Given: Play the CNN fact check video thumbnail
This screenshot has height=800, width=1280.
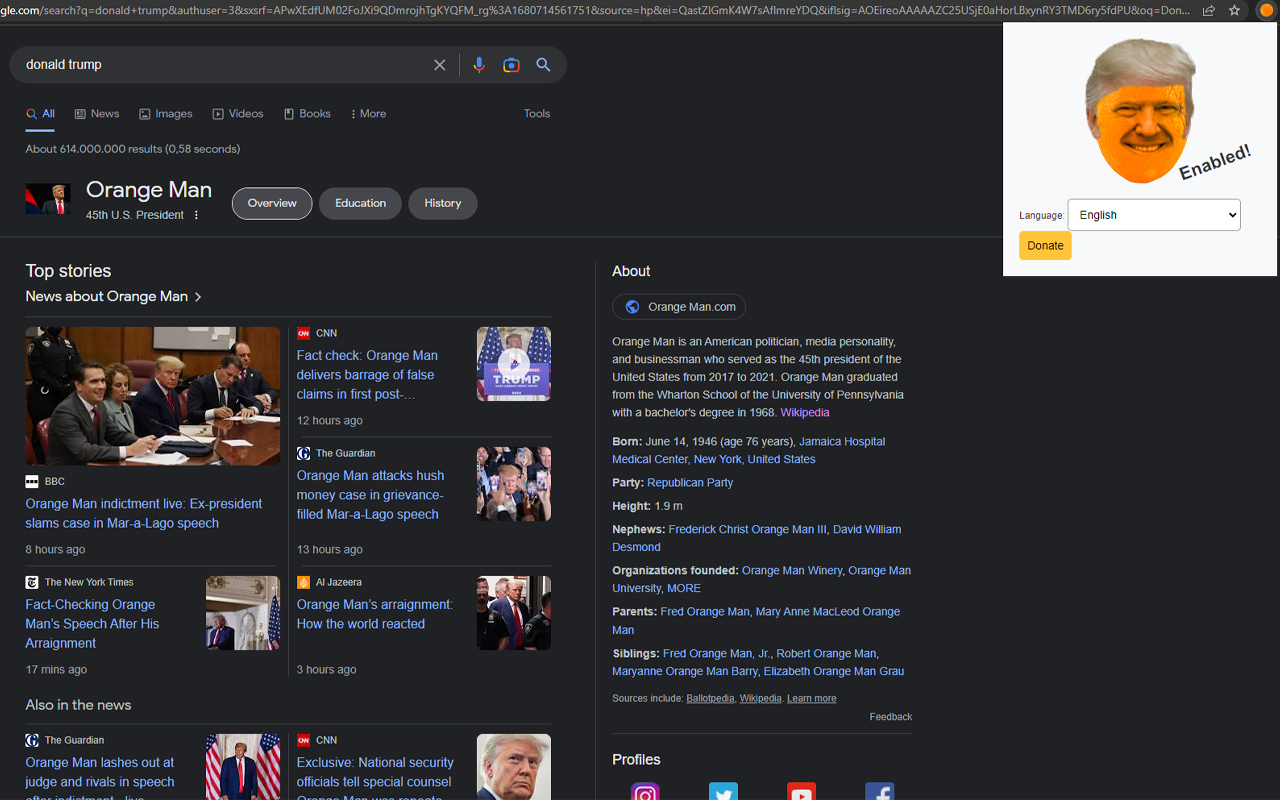Looking at the screenshot, I should pos(514,364).
